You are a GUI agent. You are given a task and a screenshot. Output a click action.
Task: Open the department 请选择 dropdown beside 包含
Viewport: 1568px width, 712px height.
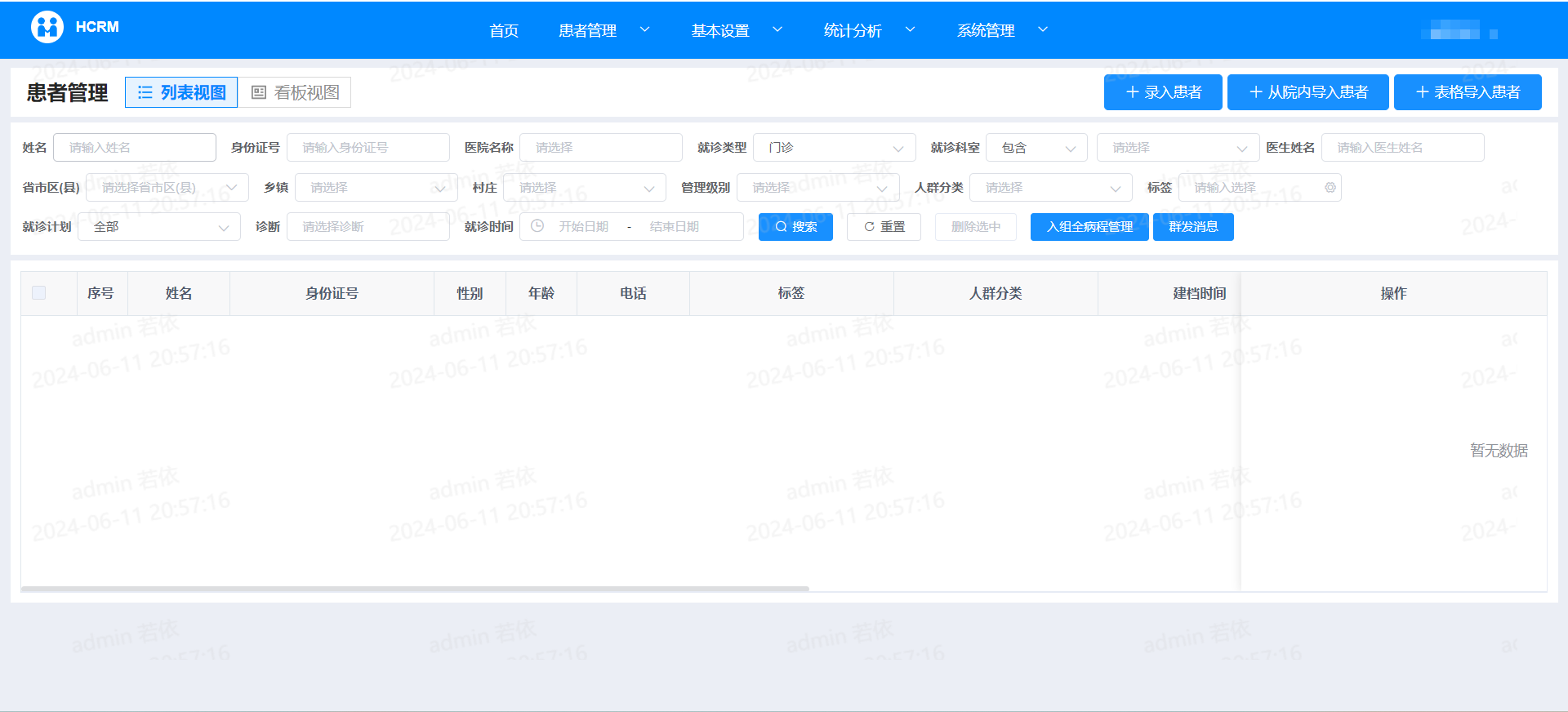coord(1178,148)
